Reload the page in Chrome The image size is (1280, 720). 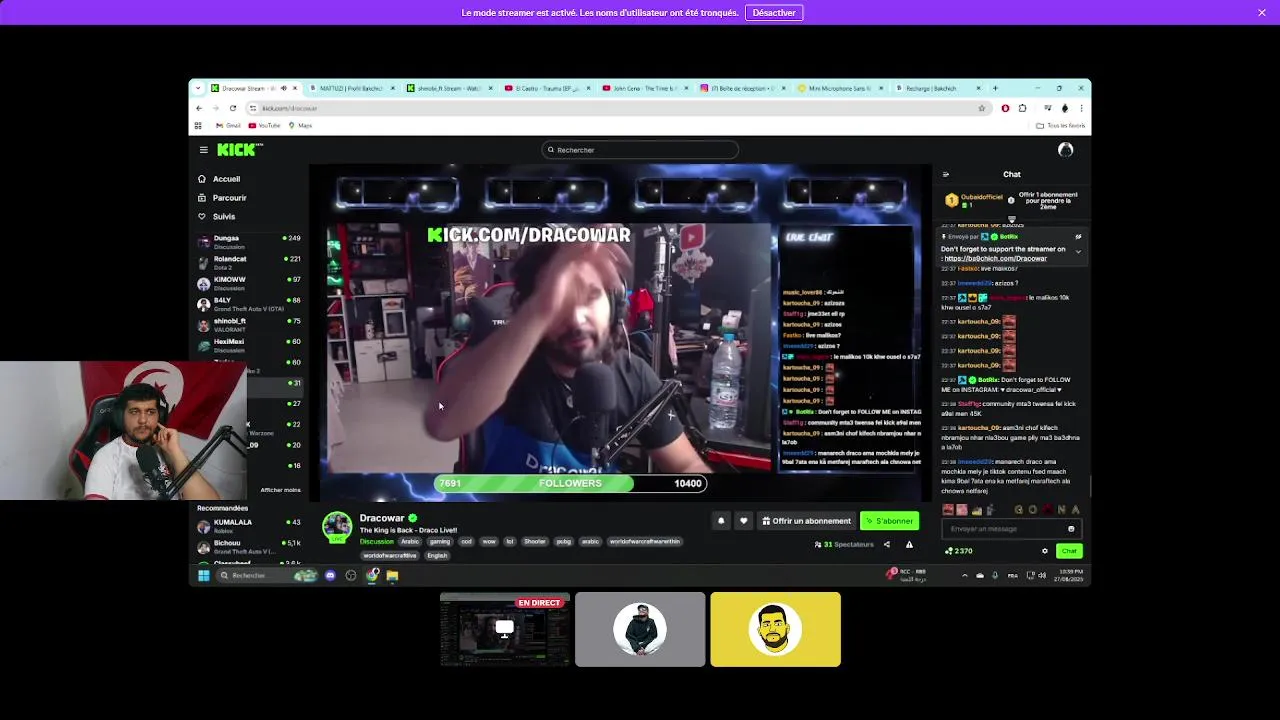pyautogui.click(x=233, y=108)
